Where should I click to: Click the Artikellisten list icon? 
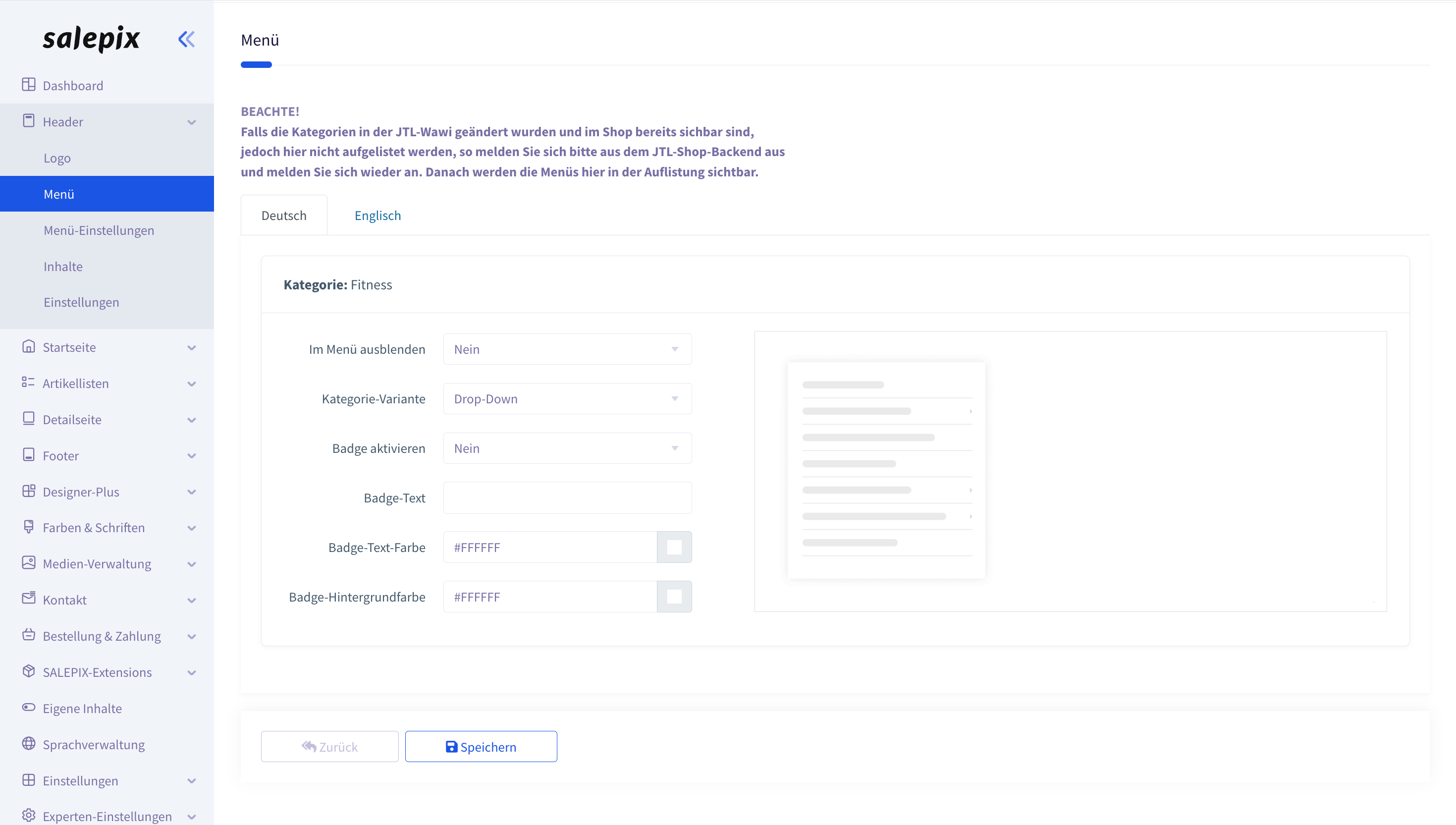click(28, 383)
